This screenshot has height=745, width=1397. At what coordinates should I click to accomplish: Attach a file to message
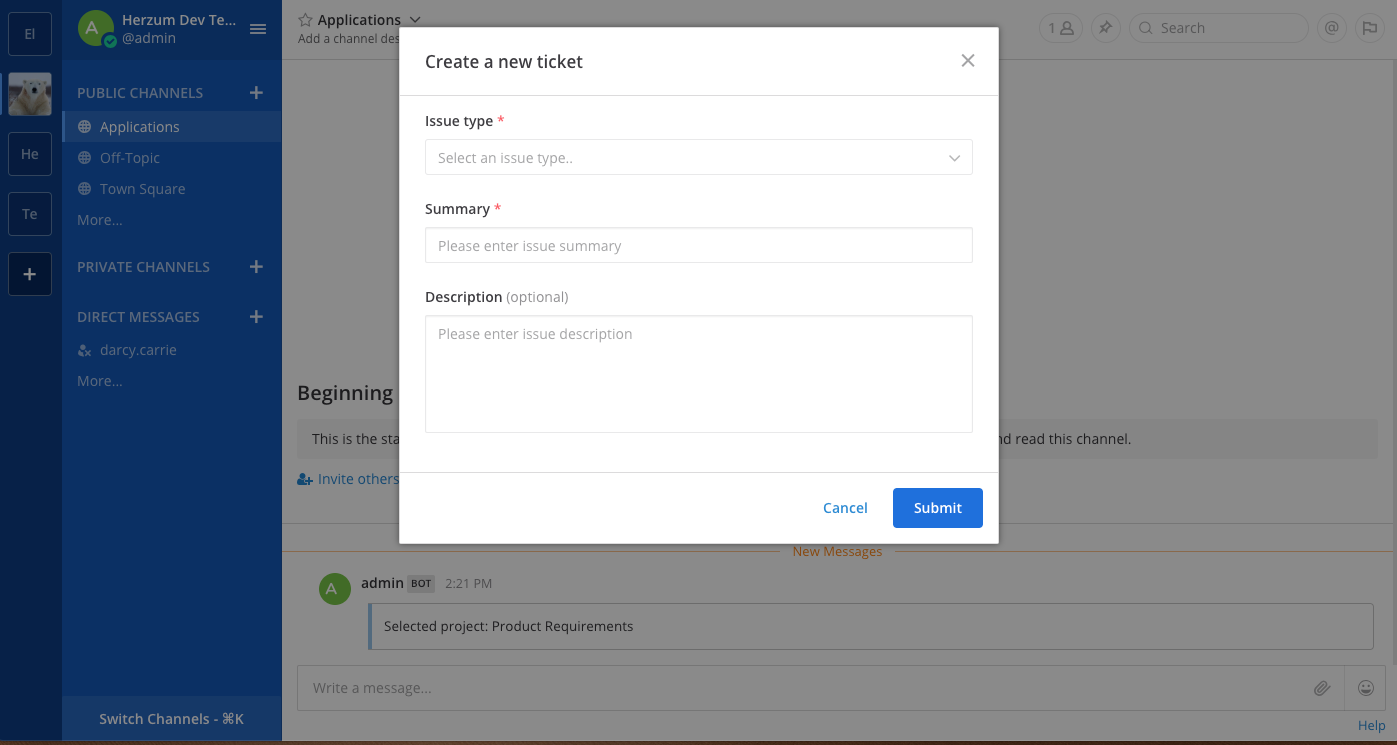click(1322, 688)
